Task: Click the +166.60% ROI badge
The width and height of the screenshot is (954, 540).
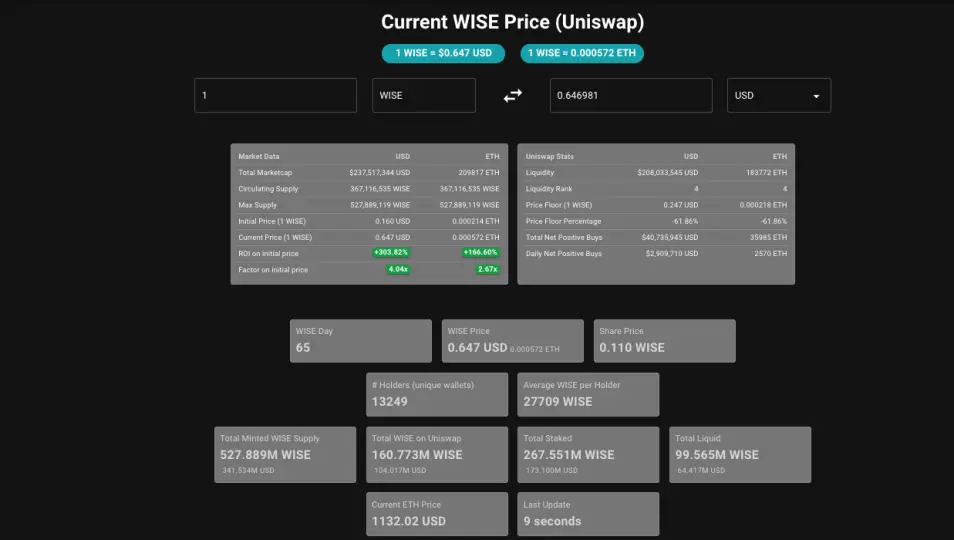Action: point(481,252)
